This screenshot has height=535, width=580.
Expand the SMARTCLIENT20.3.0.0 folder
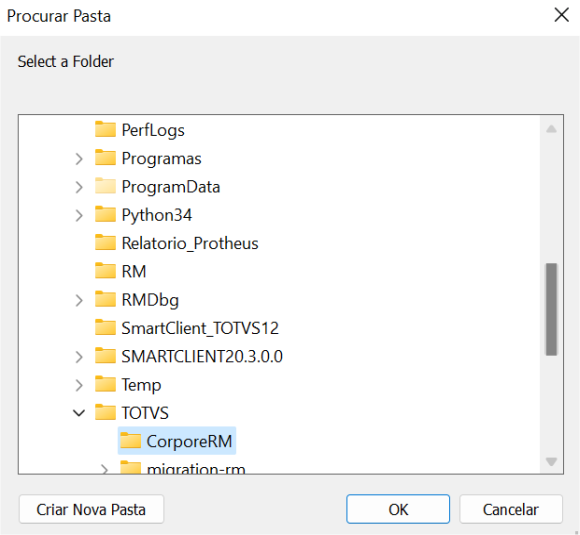click(x=79, y=357)
